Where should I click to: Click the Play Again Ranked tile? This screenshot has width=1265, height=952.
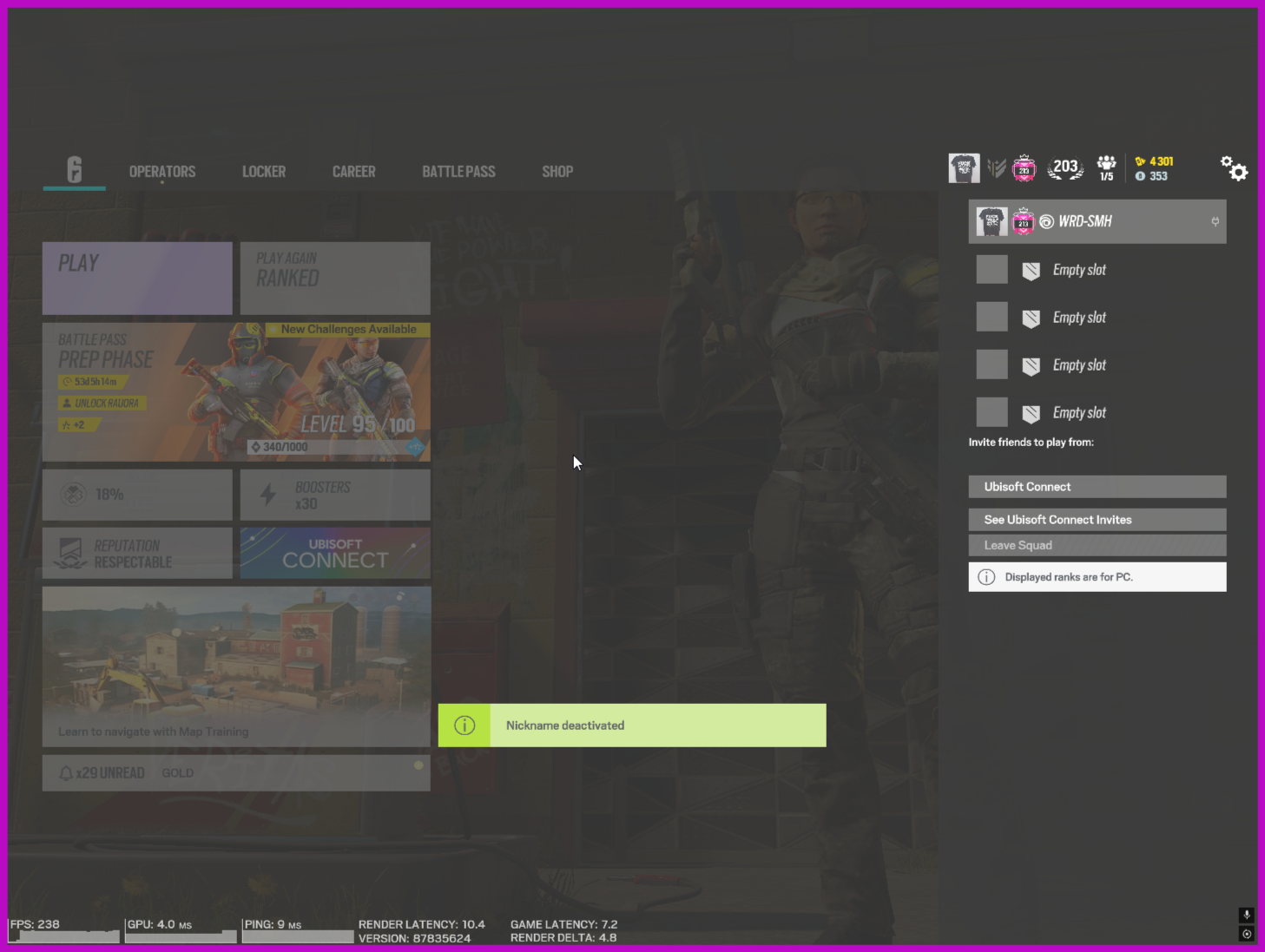[335, 278]
